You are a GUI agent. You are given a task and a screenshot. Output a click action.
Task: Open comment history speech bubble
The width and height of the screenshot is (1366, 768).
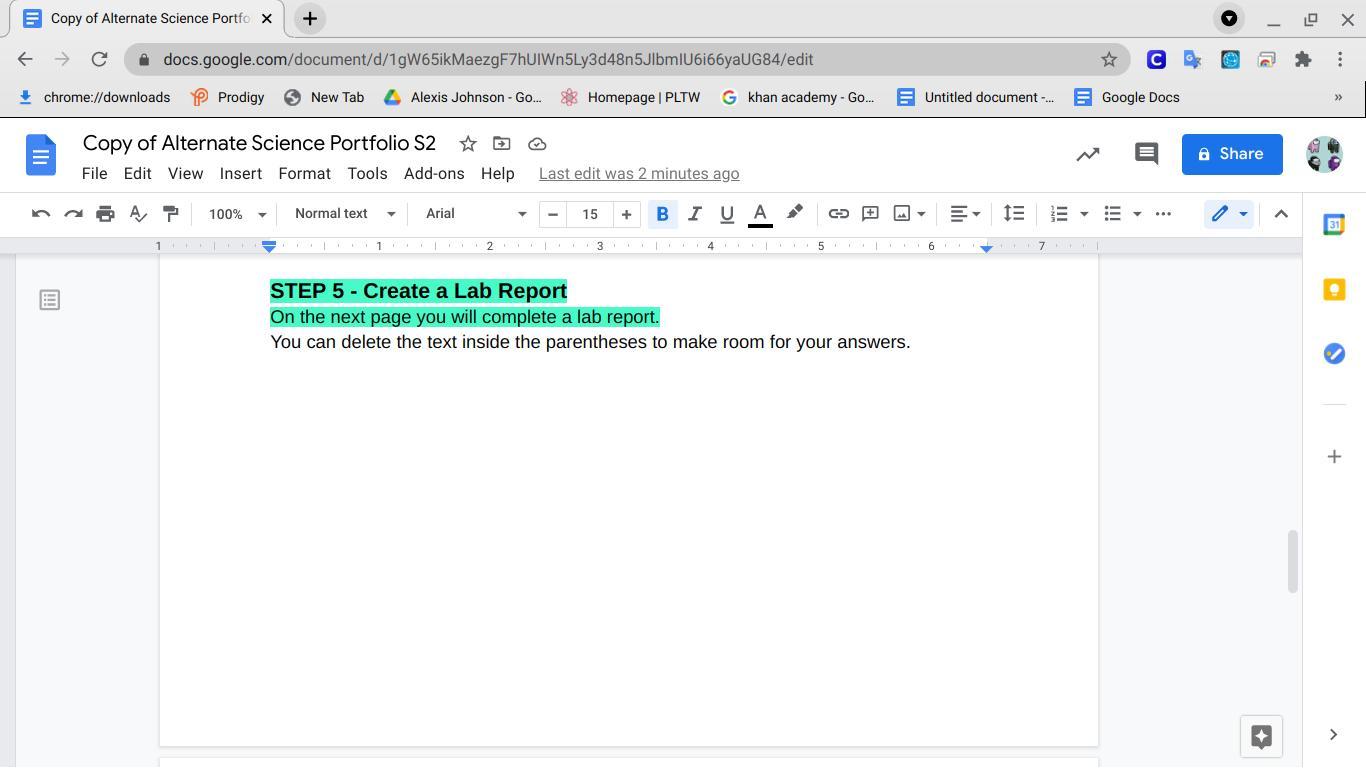coord(1146,154)
